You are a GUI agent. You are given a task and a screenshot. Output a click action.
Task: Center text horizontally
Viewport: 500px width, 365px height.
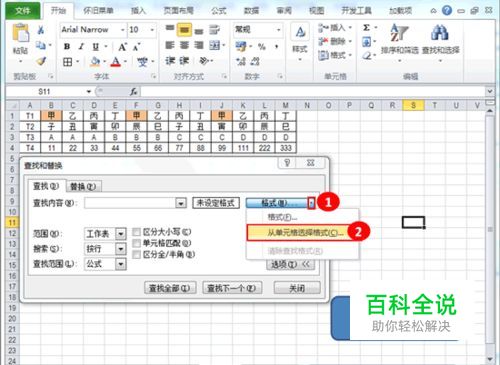click(184, 45)
